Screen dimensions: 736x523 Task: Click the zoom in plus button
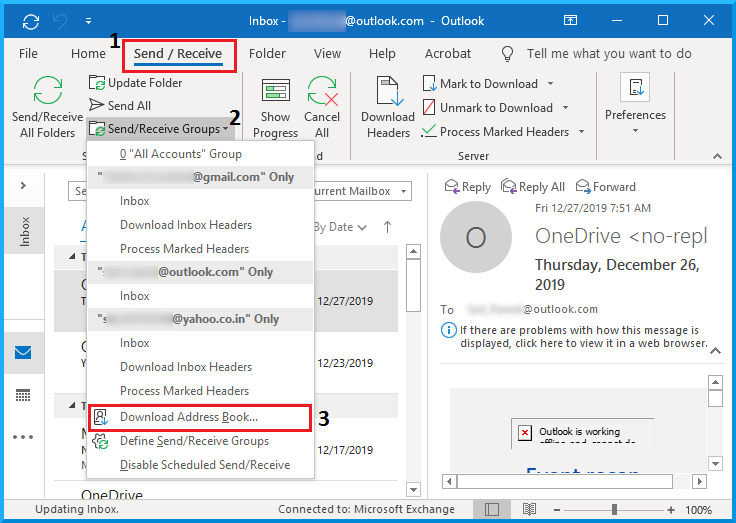[x=671, y=510]
